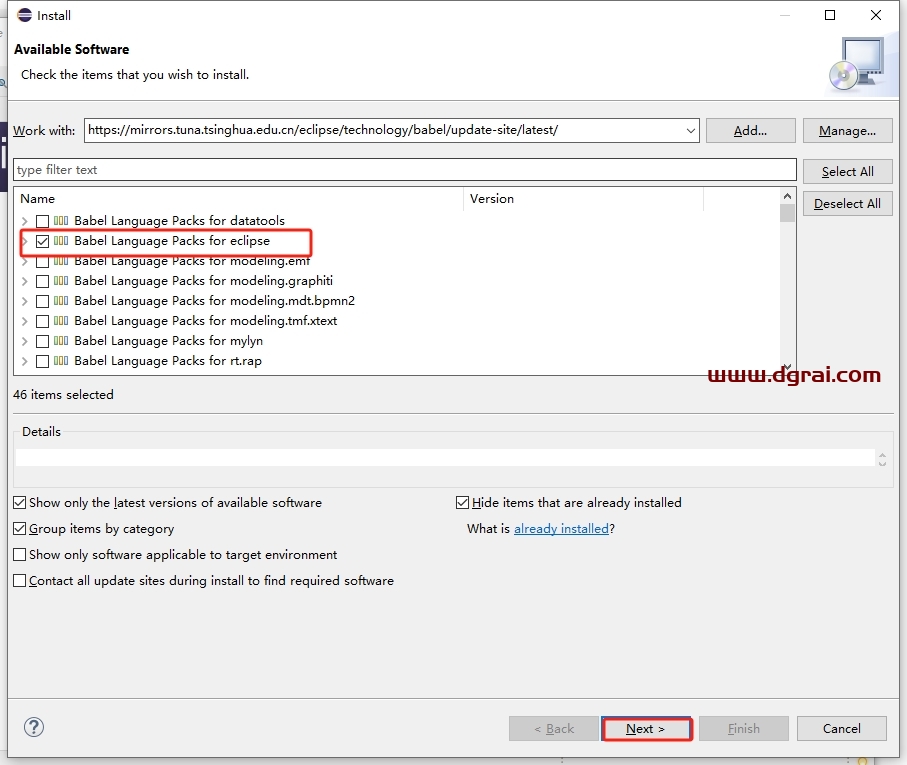Select 'Babel Language Packs for modeling.tmf.xtext' row text
The height and width of the screenshot is (765, 907).
206,321
